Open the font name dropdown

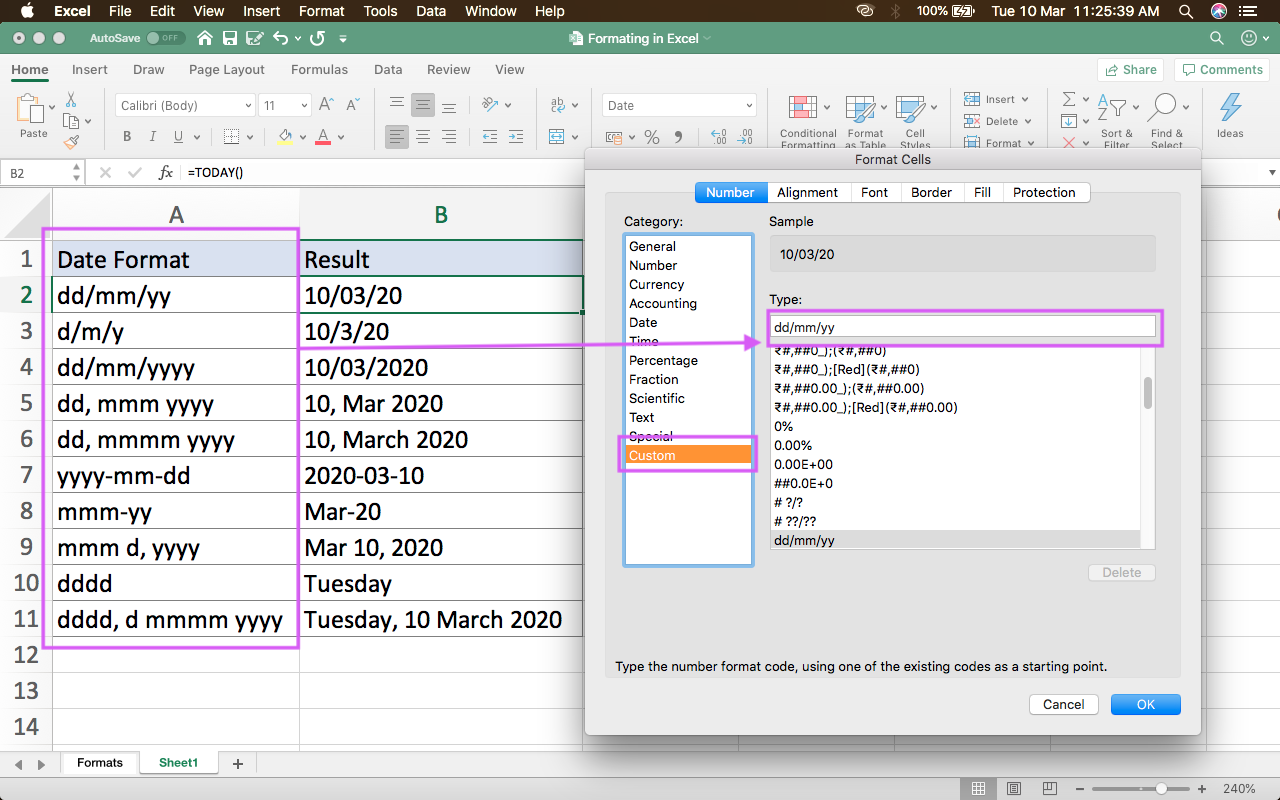(184, 105)
